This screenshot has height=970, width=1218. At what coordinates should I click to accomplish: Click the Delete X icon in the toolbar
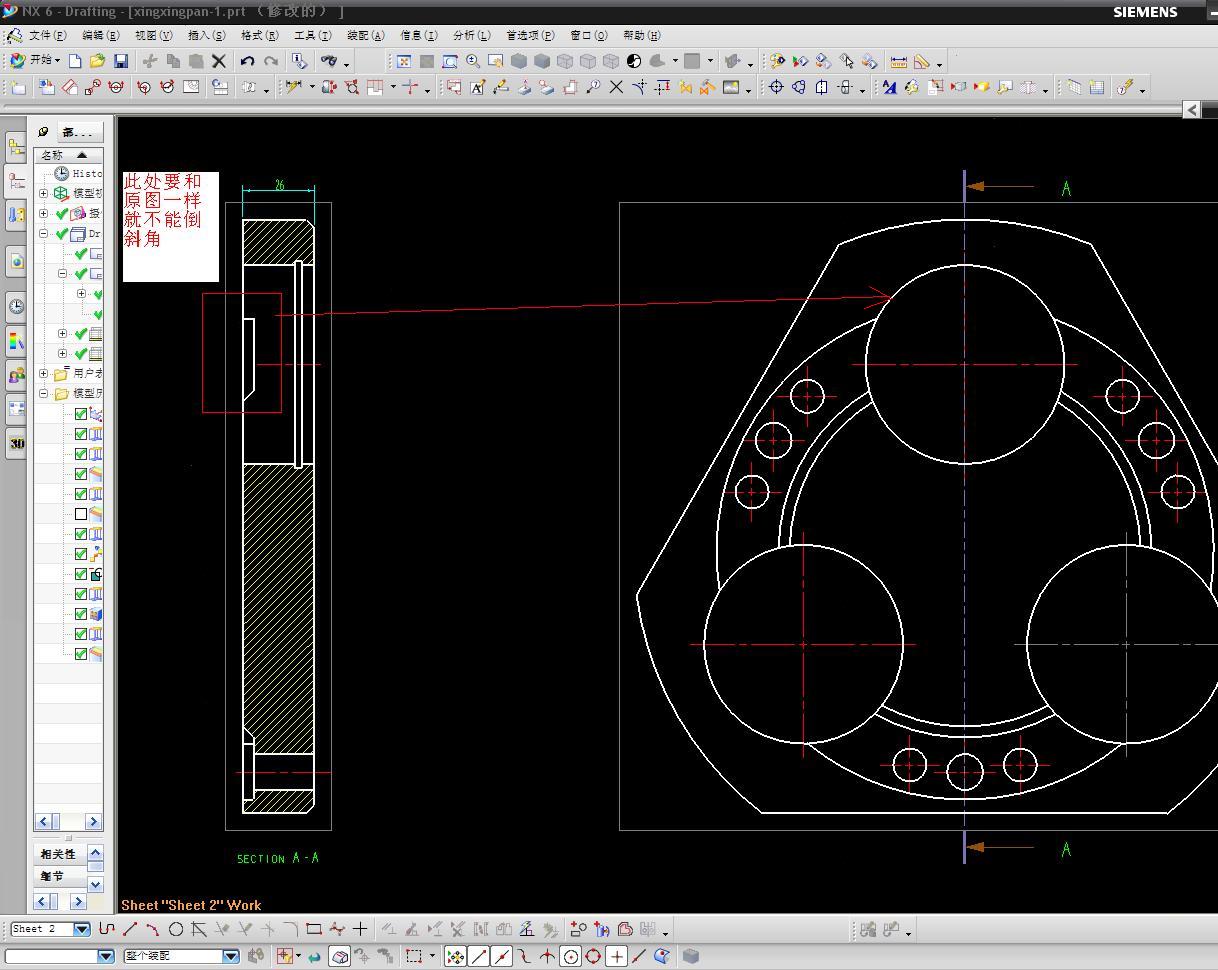pyautogui.click(x=219, y=61)
